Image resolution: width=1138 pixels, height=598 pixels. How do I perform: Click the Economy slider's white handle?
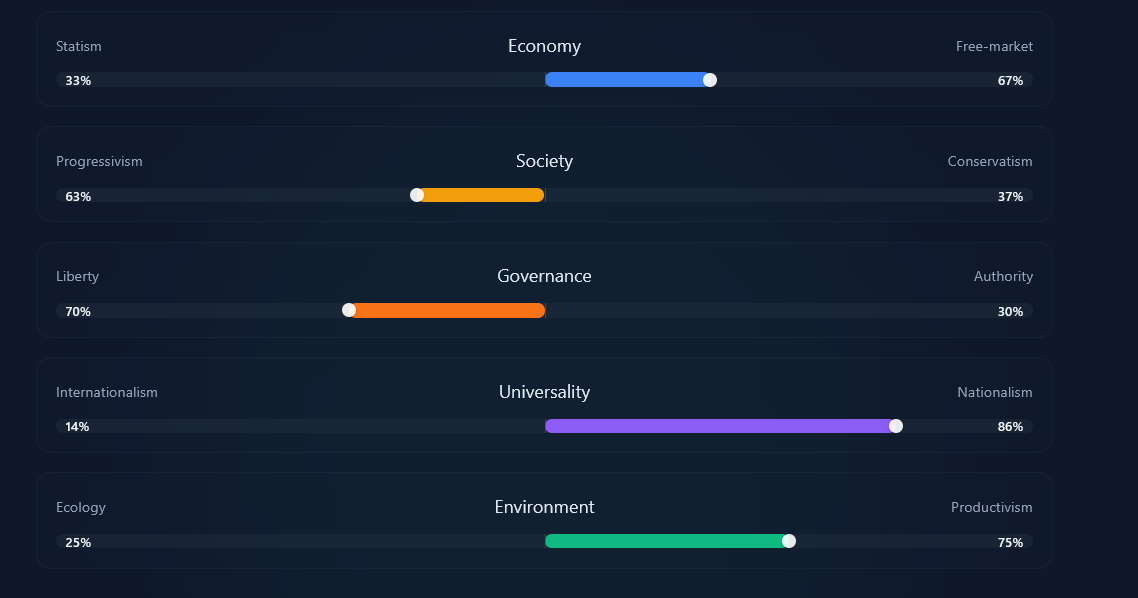coord(710,80)
